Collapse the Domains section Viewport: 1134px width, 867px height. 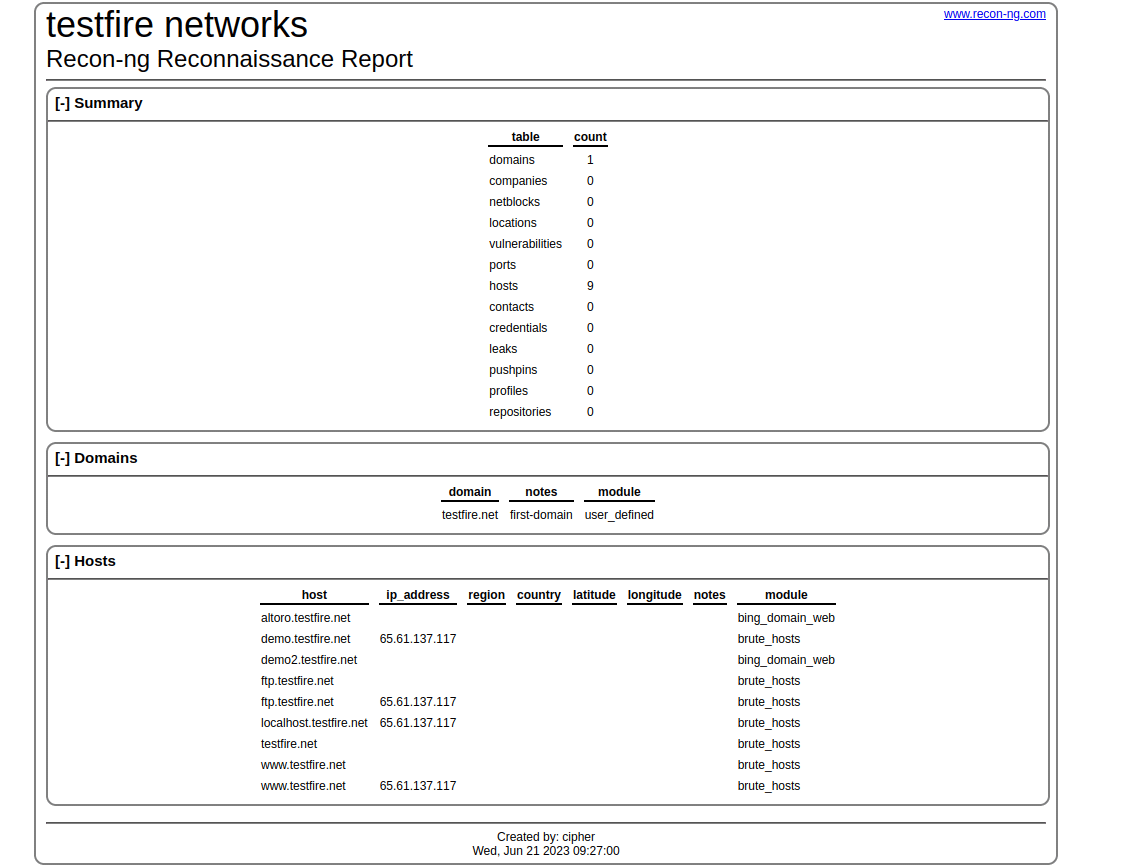tap(62, 458)
